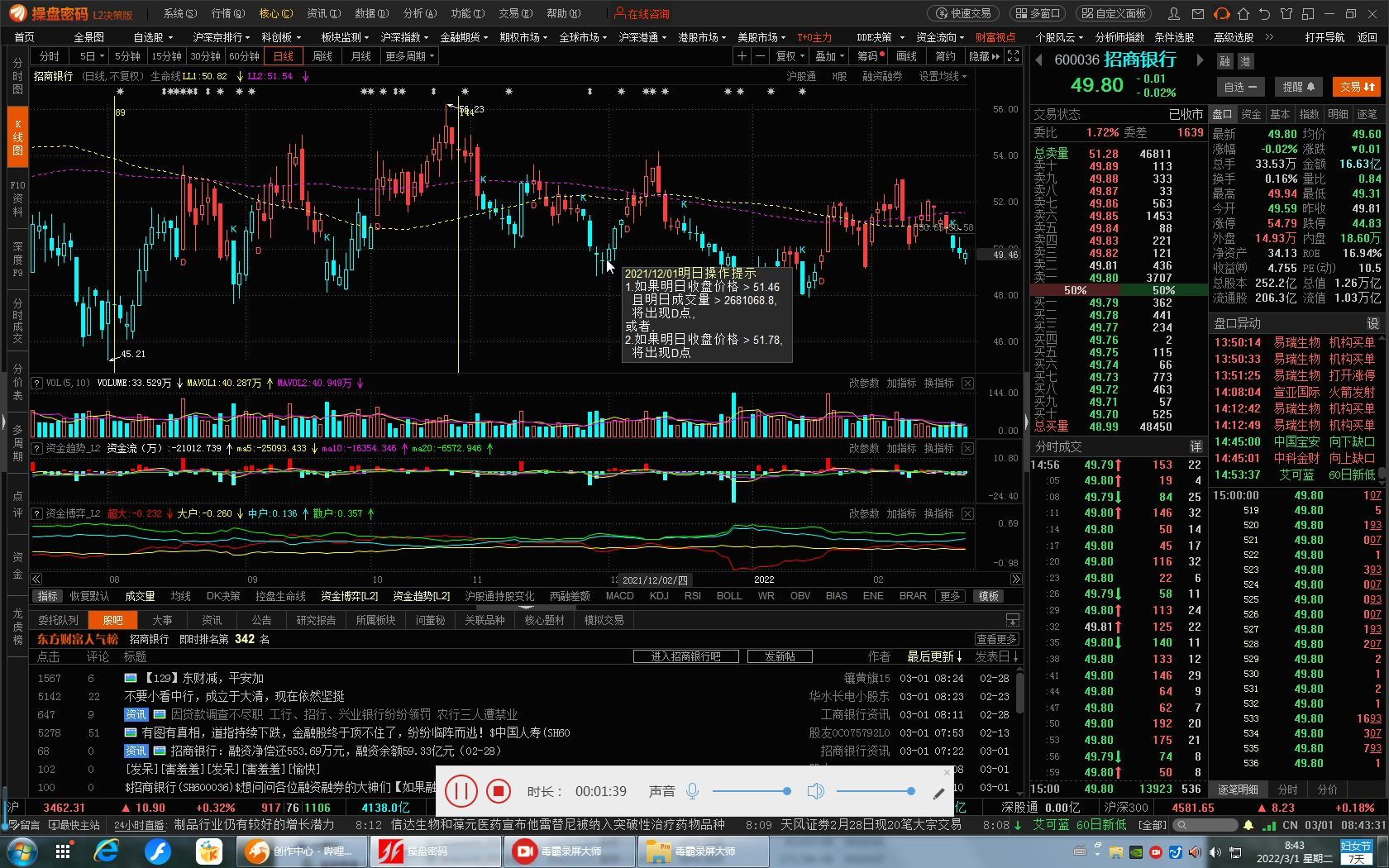Click the orange customer service headset icon
Viewport: 1389px width, 868px height.
point(1221,13)
